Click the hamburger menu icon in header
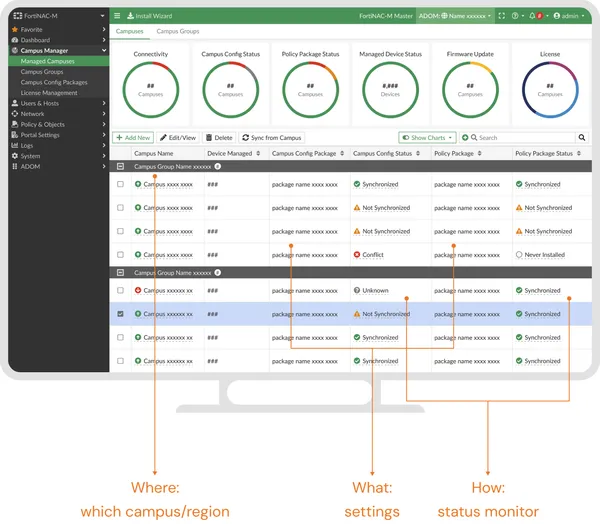The height and width of the screenshot is (524, 600). point(117,16)
